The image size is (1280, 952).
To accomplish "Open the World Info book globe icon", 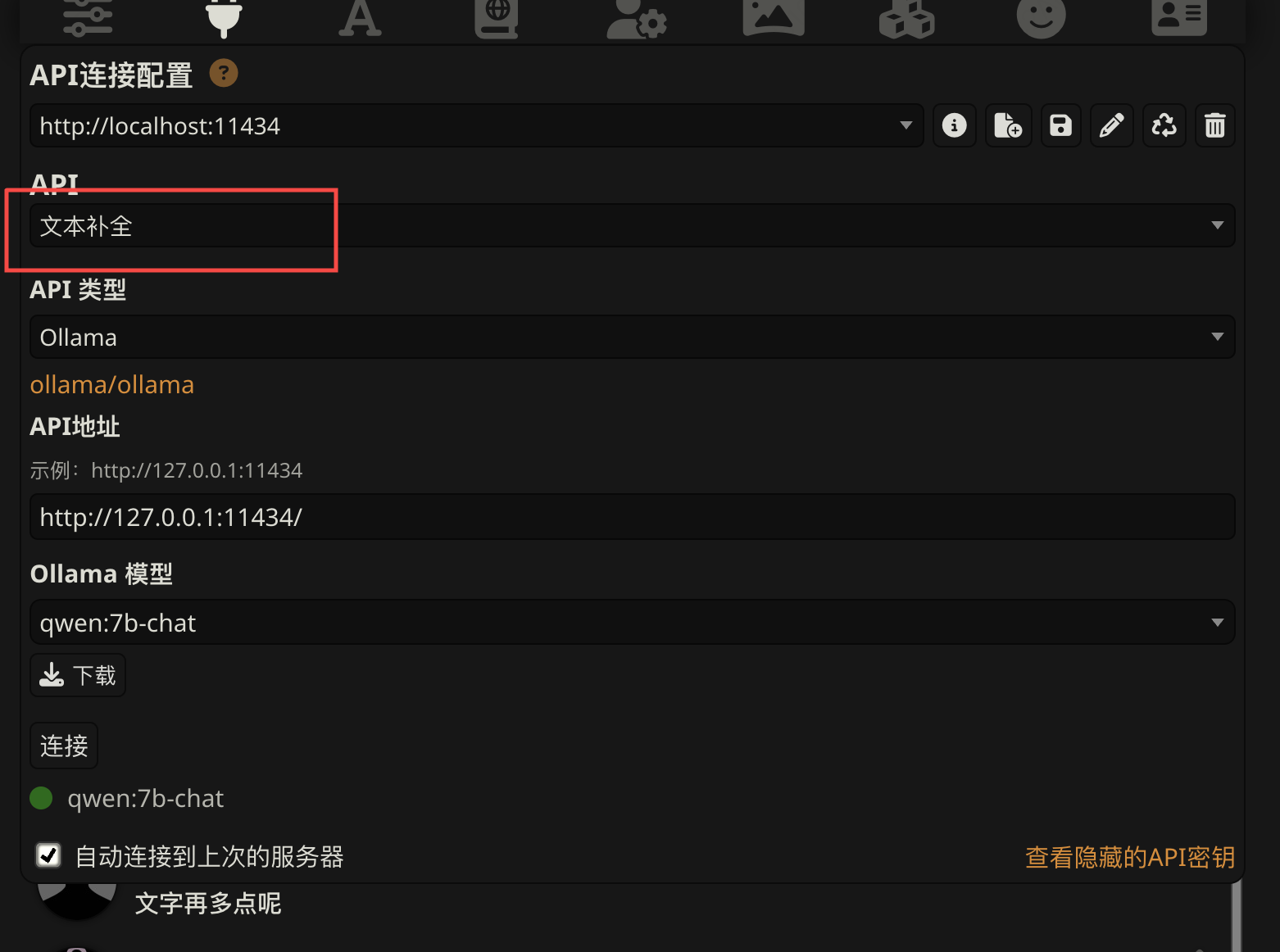I will [497, 18].
